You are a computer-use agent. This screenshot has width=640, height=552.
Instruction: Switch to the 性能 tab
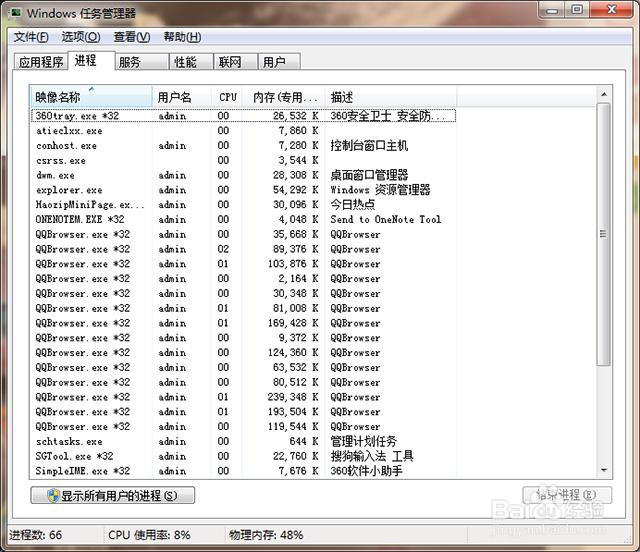[x=191, y=62]
